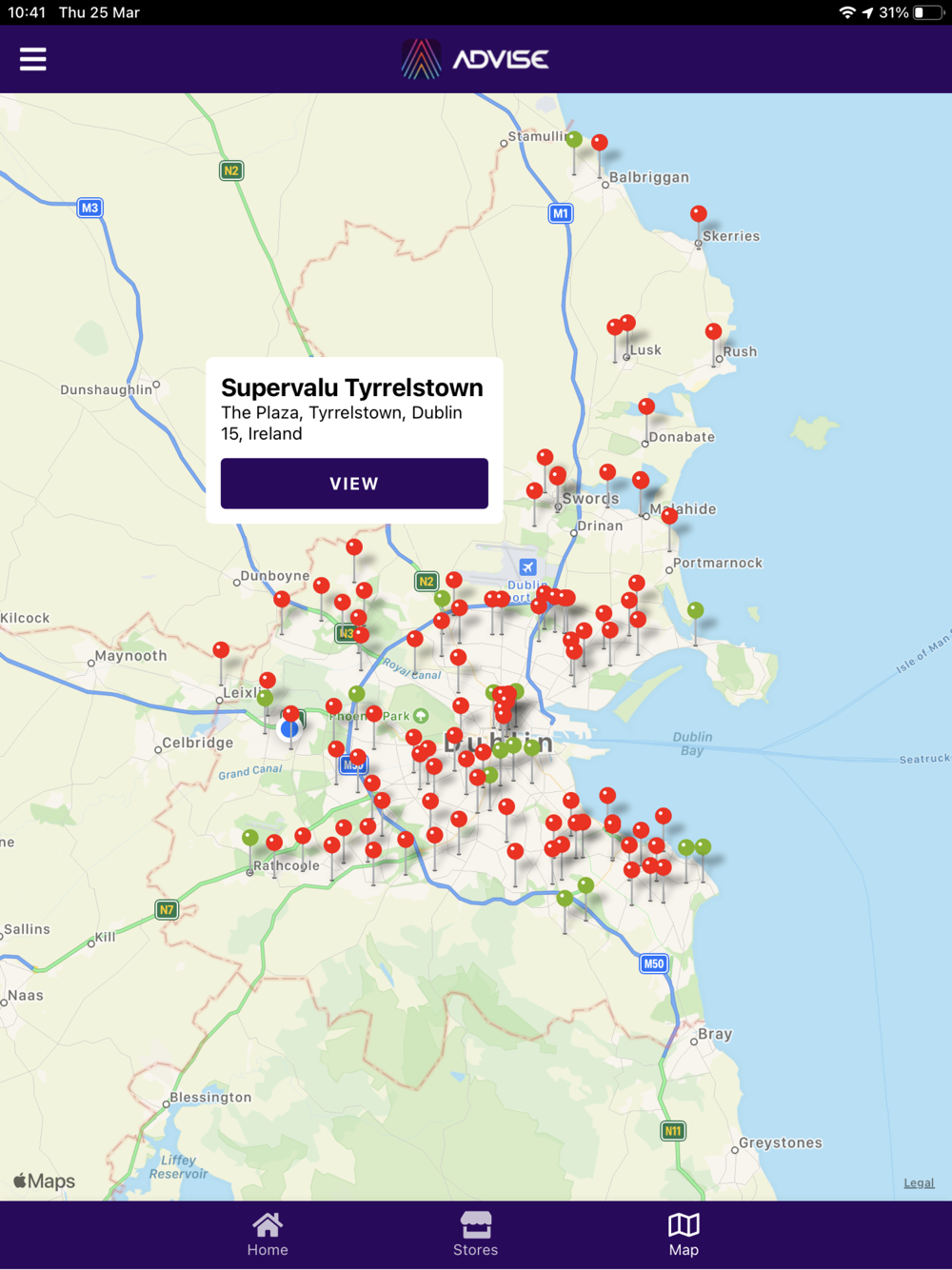Viewport: 952px width, 1270px height.
Task: Select the red pin at Balbriggan
Action: 600,143
